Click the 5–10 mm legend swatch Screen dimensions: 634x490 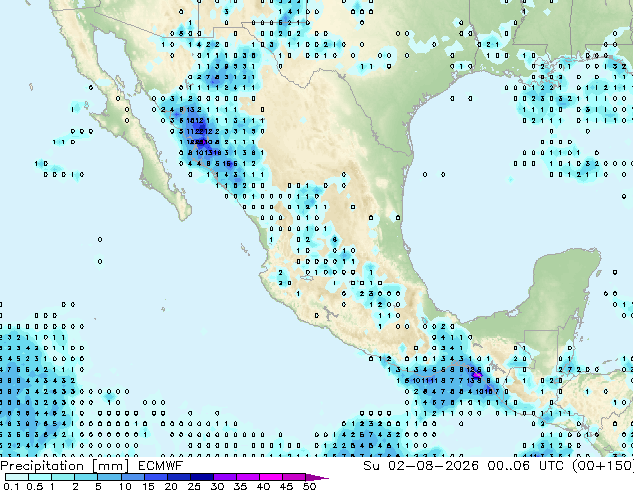(109, 477)
